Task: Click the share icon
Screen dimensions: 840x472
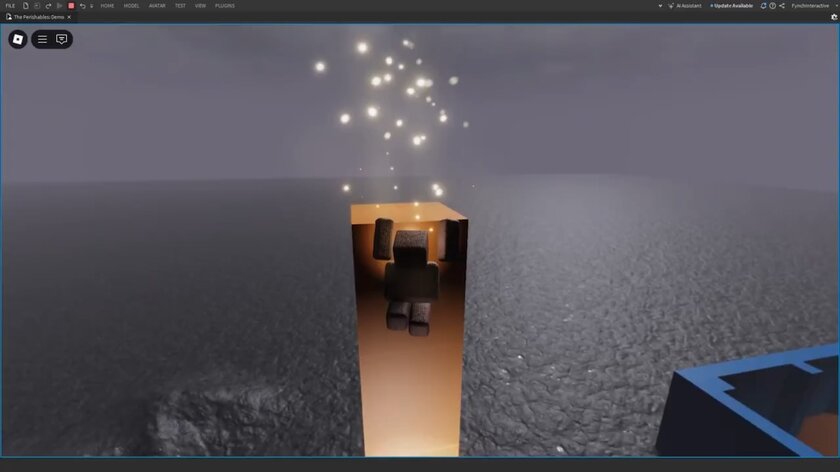Action: tap(782, 6)
